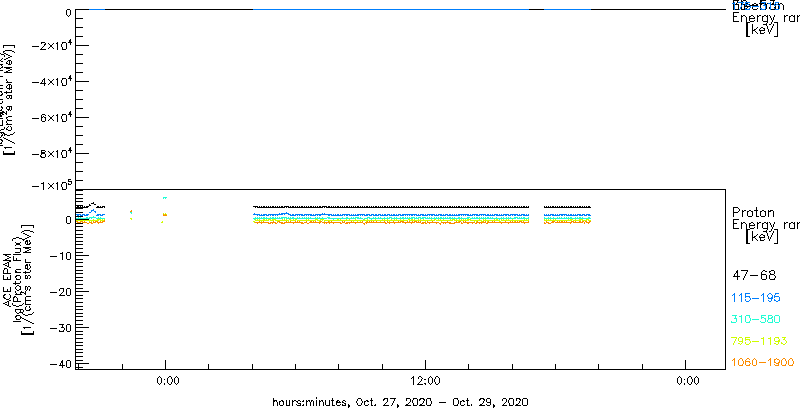Click the 12:00 time axis label
This screenshot has height=410, width=800.
coord(425,381)
